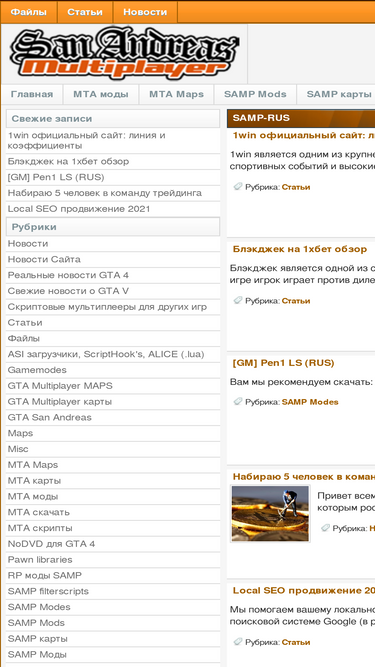Open the MTA скрипты category

[x=40, y=528]
